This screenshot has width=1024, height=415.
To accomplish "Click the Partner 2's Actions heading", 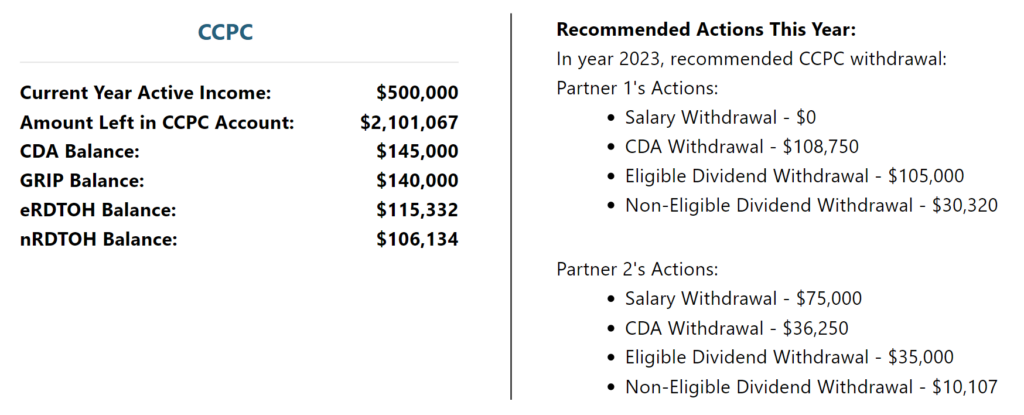I will coord(637,269).
